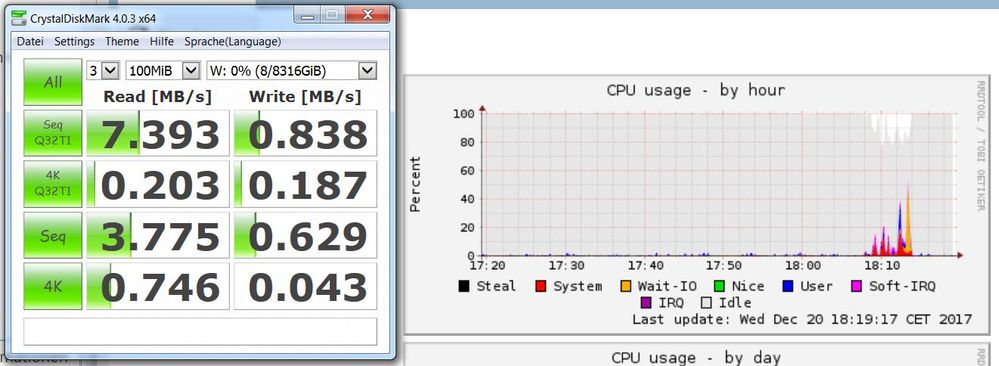999x366 pixels.
Task: Click the 4K Q32T1 write value 0.187
Action: click(x=306, y=184)
